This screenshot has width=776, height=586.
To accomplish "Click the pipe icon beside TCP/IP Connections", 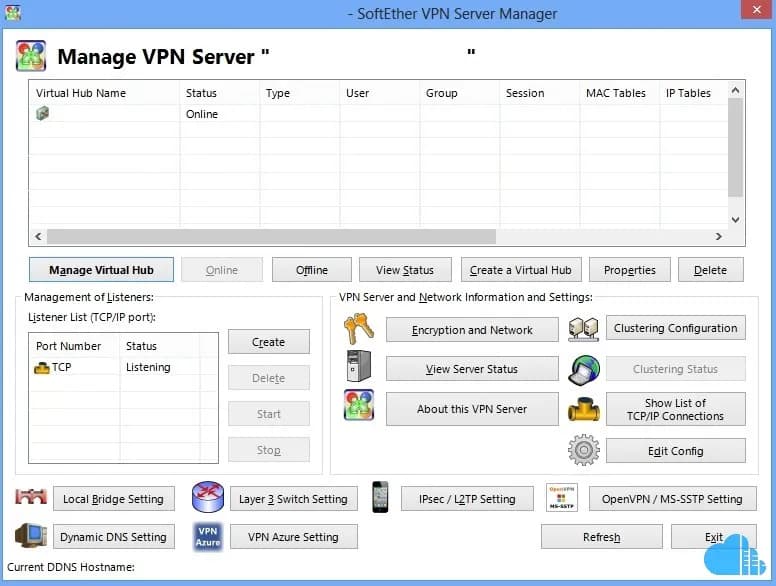I will (x=583, y=409).
